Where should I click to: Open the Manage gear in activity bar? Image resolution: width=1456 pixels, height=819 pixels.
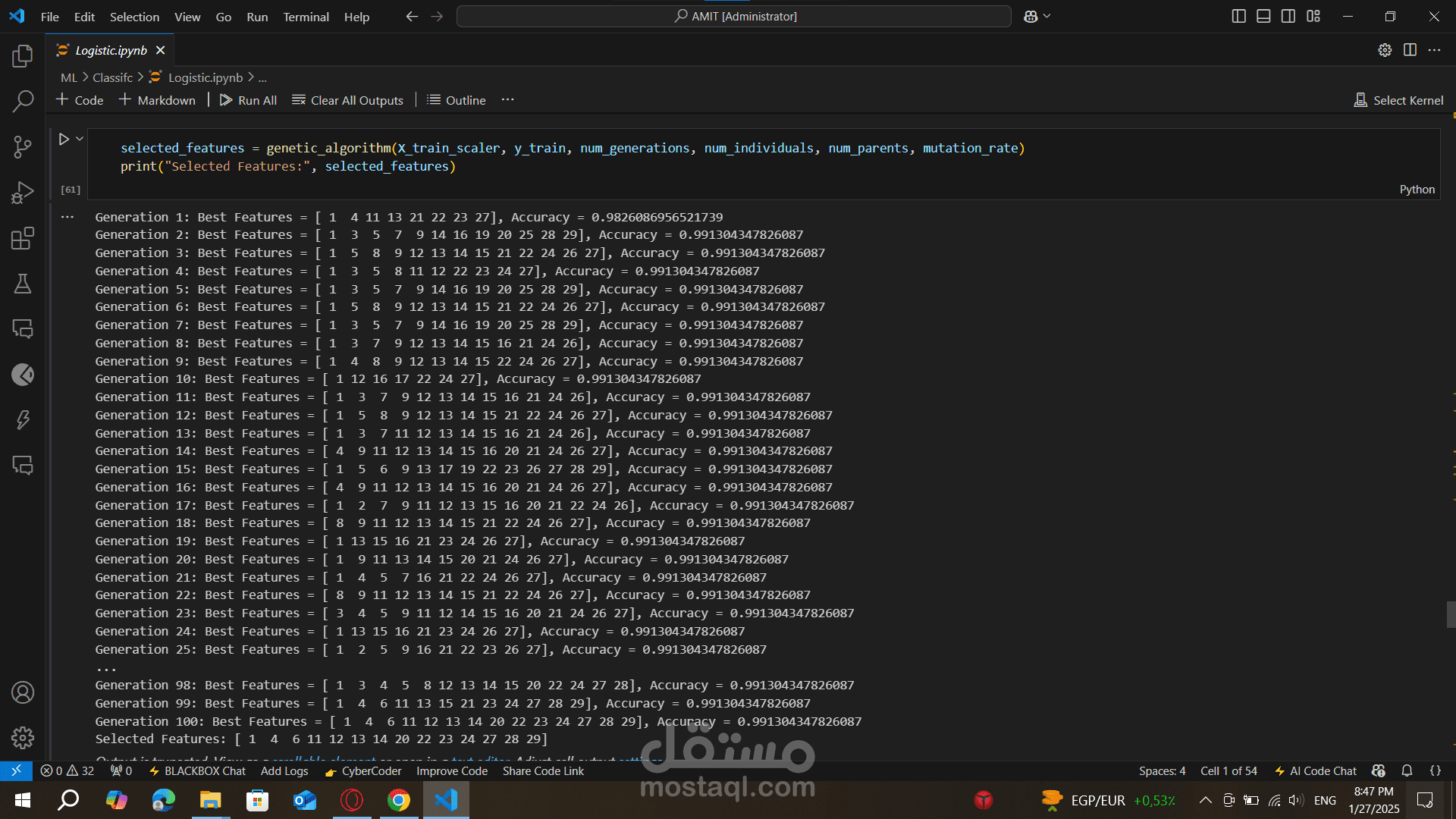click(23, 737)
